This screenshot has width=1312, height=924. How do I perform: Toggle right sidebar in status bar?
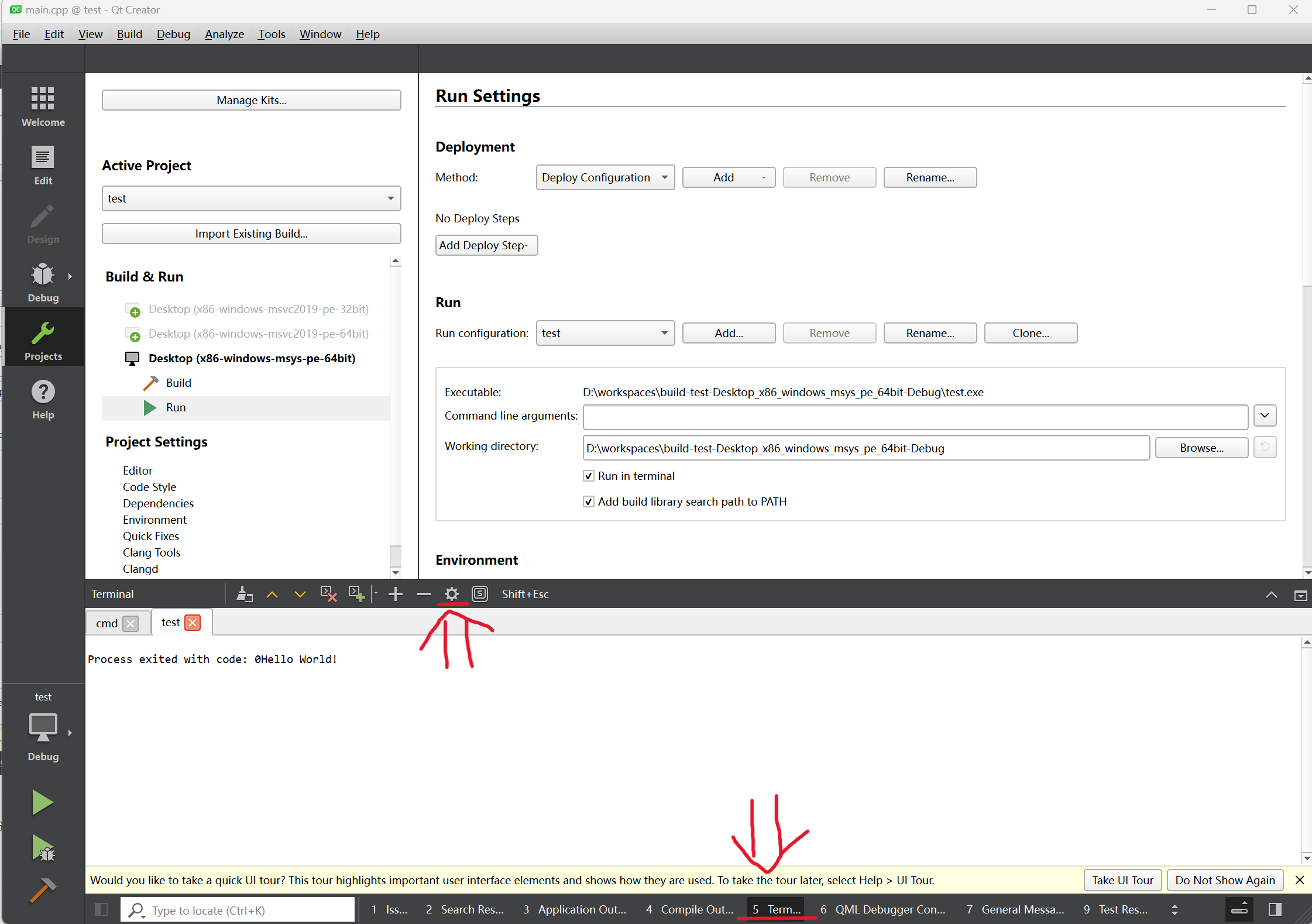point(1275,909)
